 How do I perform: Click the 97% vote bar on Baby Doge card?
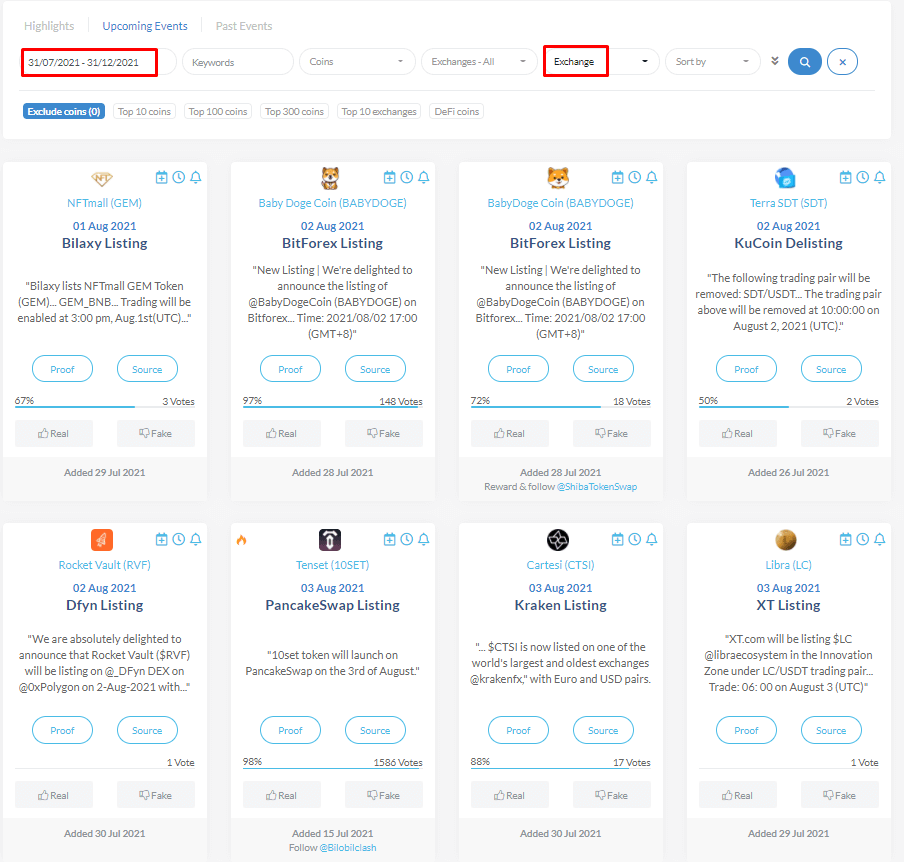(x=333, y=406)
